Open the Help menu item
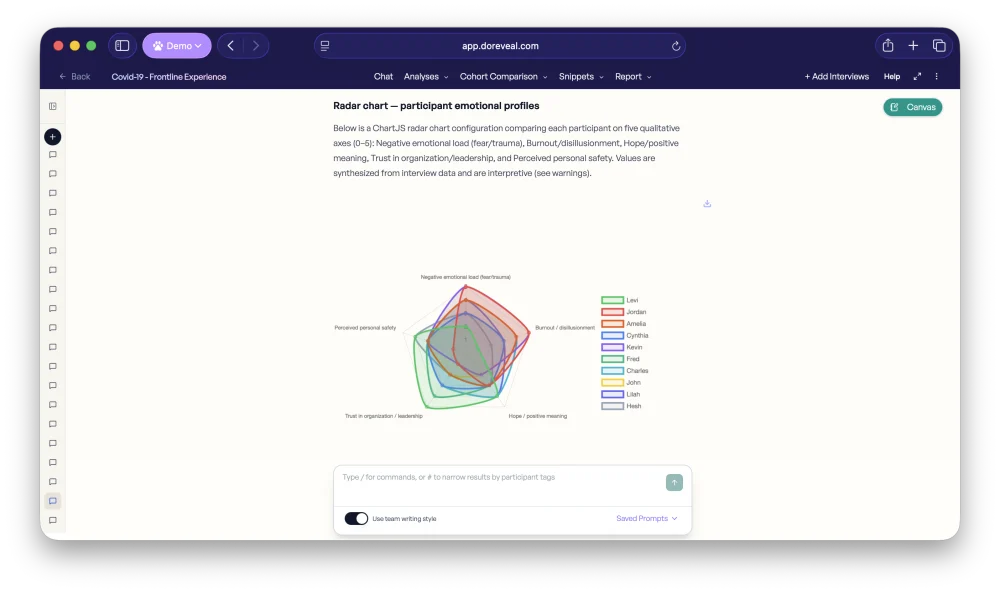1000x593 pixels. [x=892, y=77]
